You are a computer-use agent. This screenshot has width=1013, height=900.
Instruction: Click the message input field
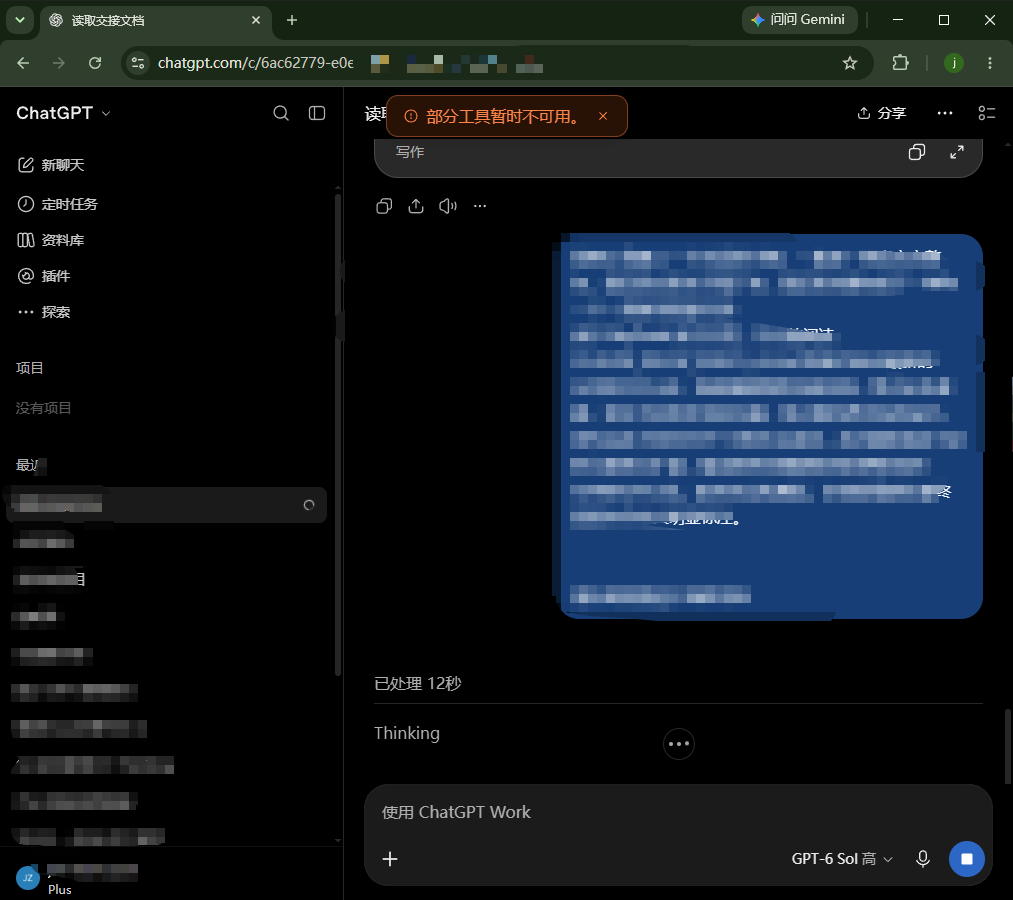coord(678,812)
